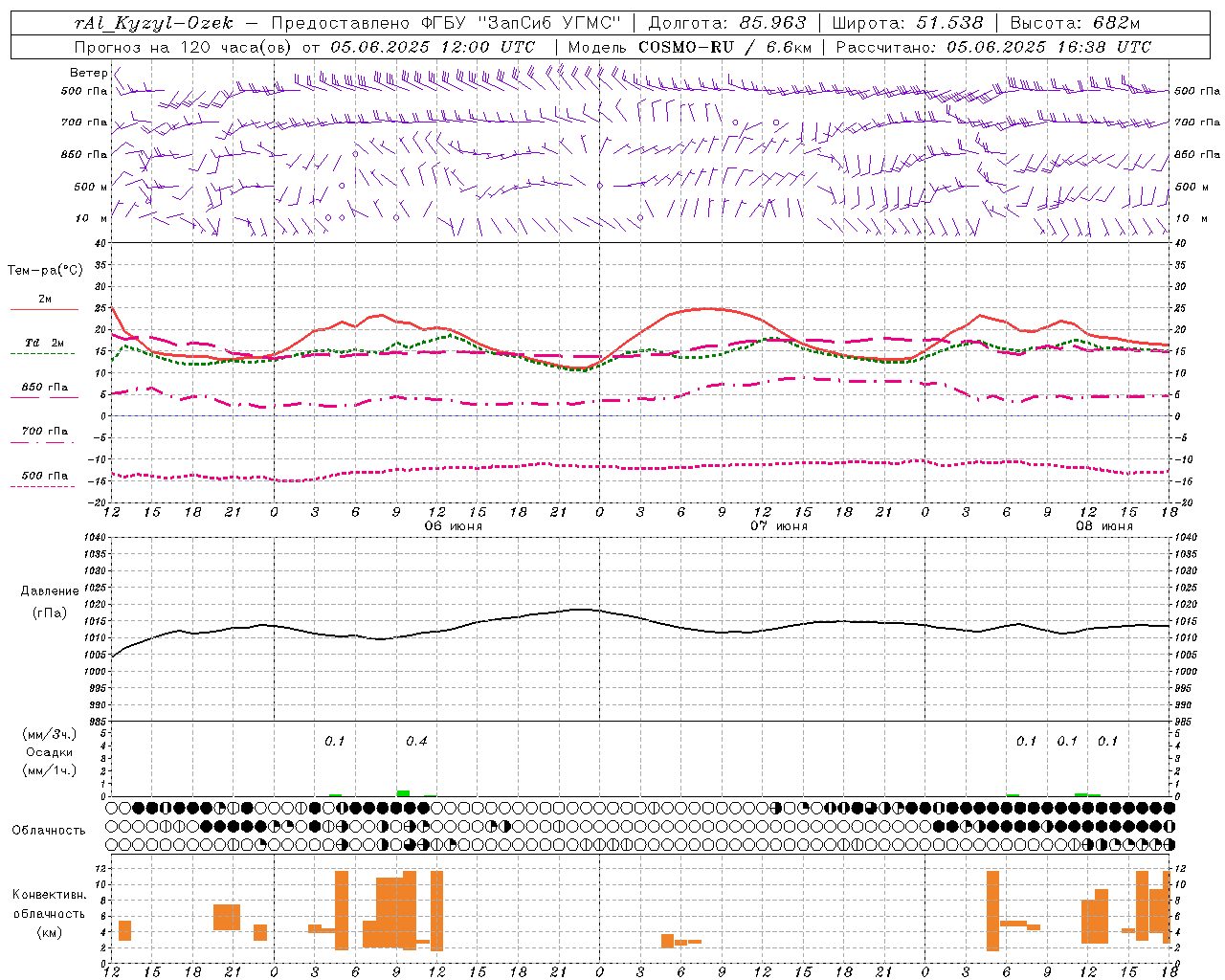Click the elevation label Высота: 682м
Image resolution: width=1225 pixels, height=980 pixels.
1076,23
